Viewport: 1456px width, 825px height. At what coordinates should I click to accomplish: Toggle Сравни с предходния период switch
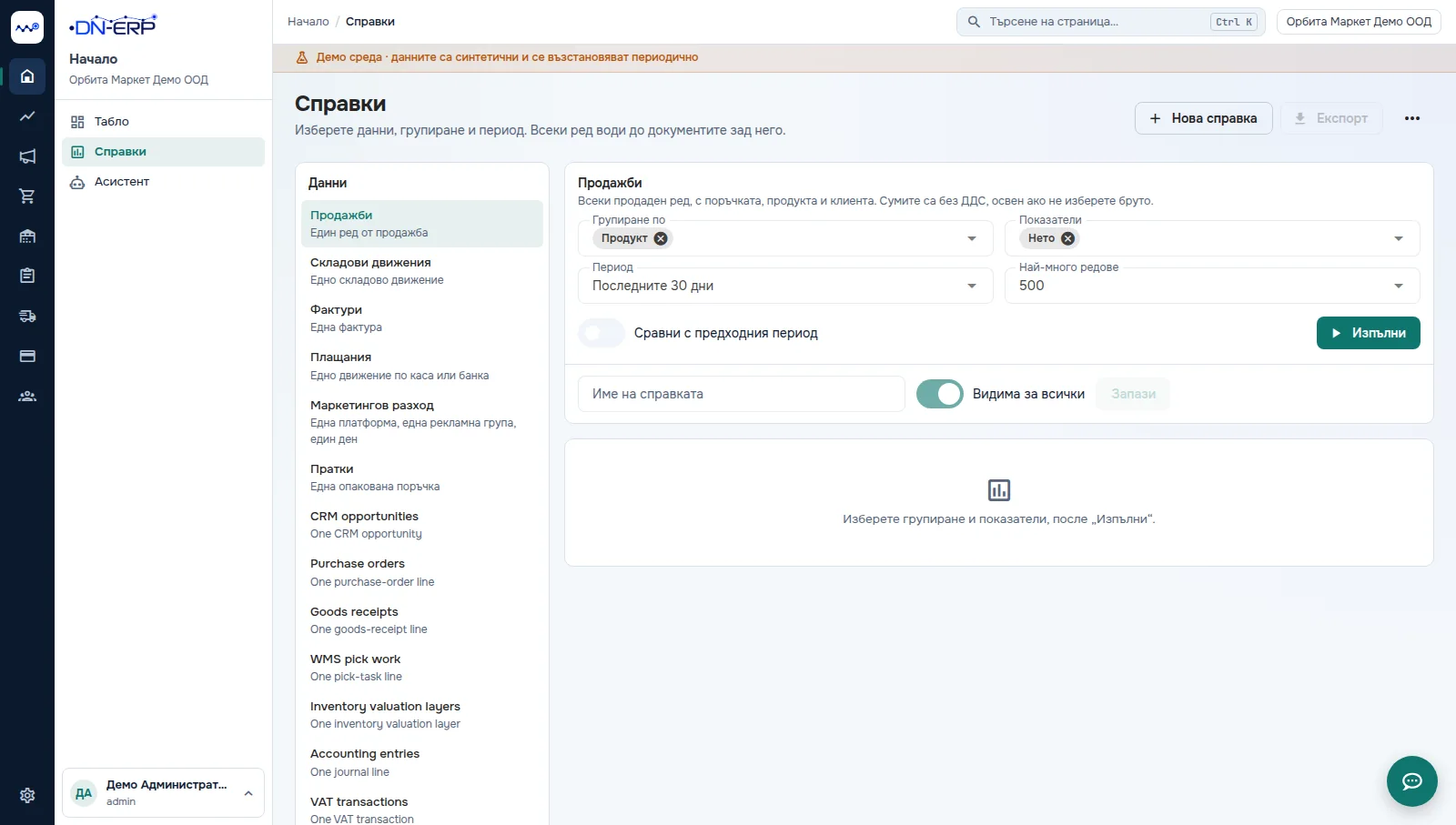click(602, 333)
